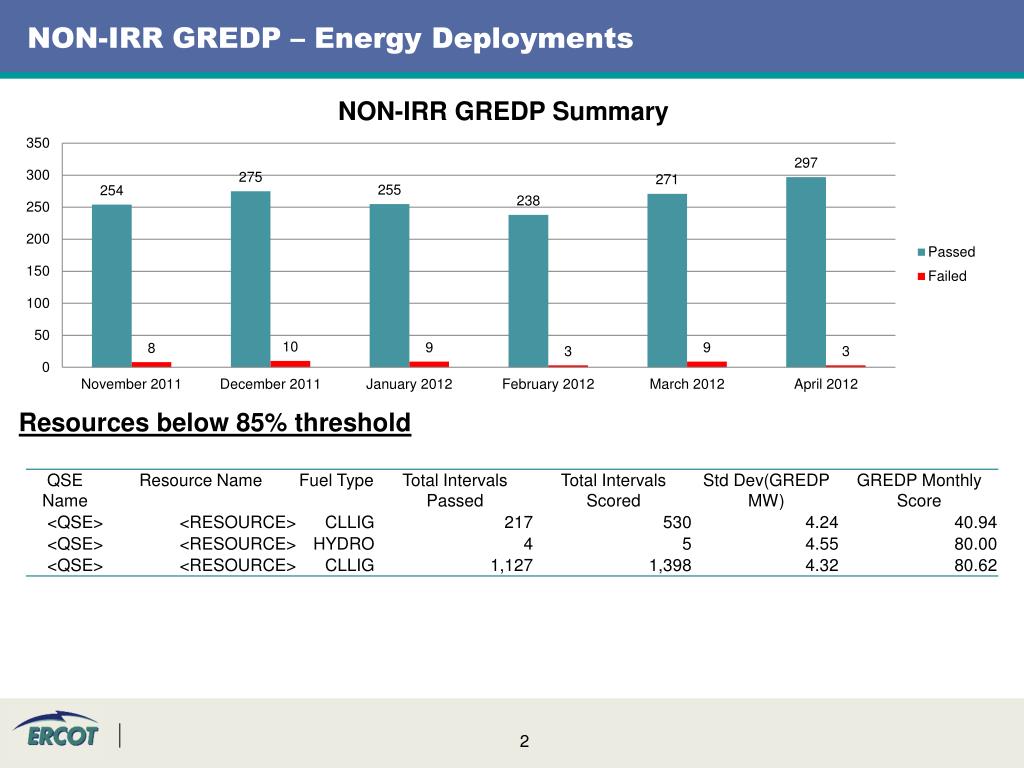
Task: Click the December 2011 red Failed bar
Action: point(290,364)
